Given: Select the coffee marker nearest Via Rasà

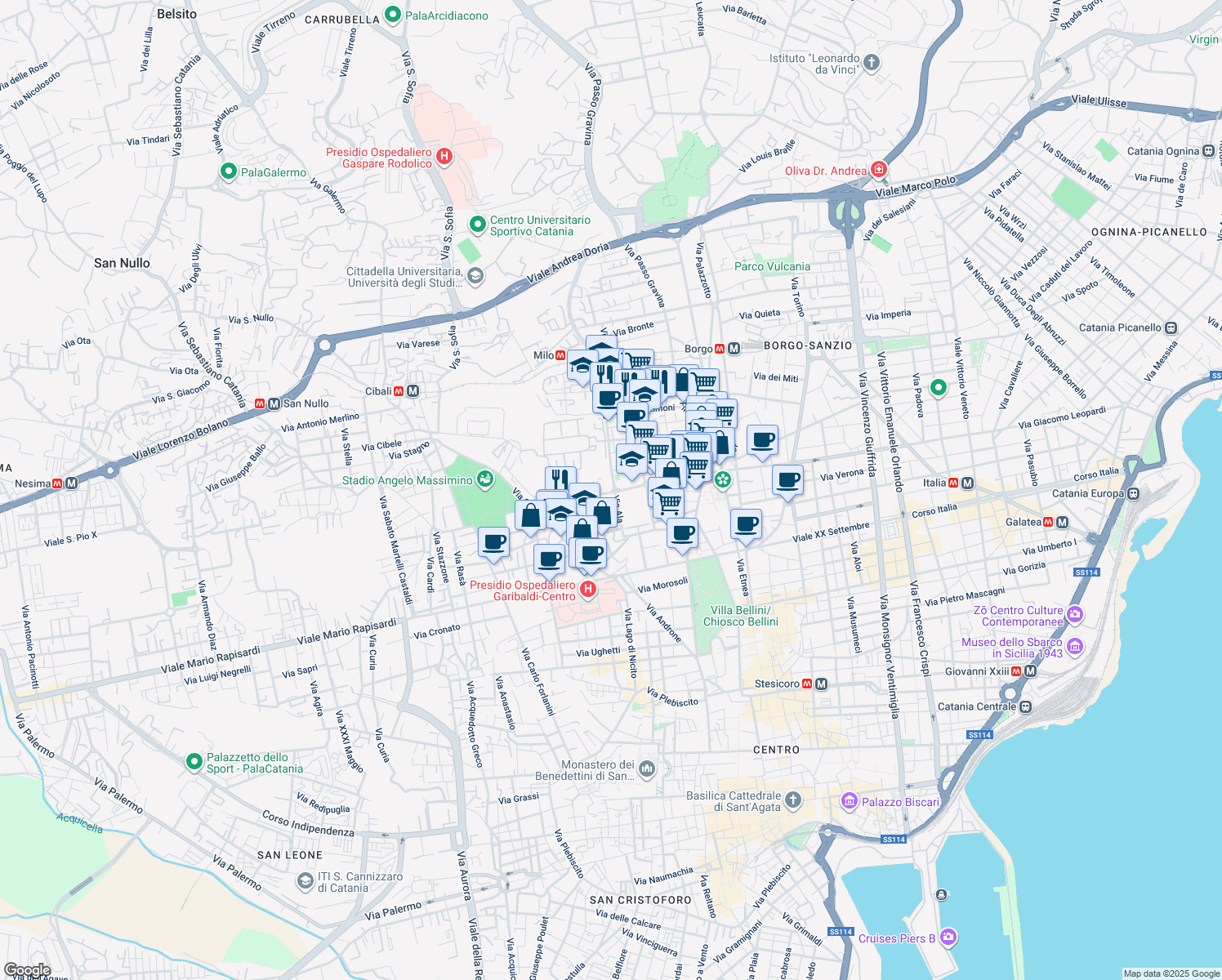Looking at the screenshot, I should (493, 544).
